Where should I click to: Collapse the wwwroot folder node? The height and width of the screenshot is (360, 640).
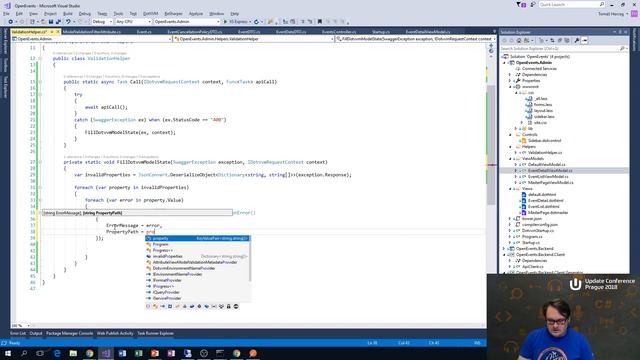510,87
